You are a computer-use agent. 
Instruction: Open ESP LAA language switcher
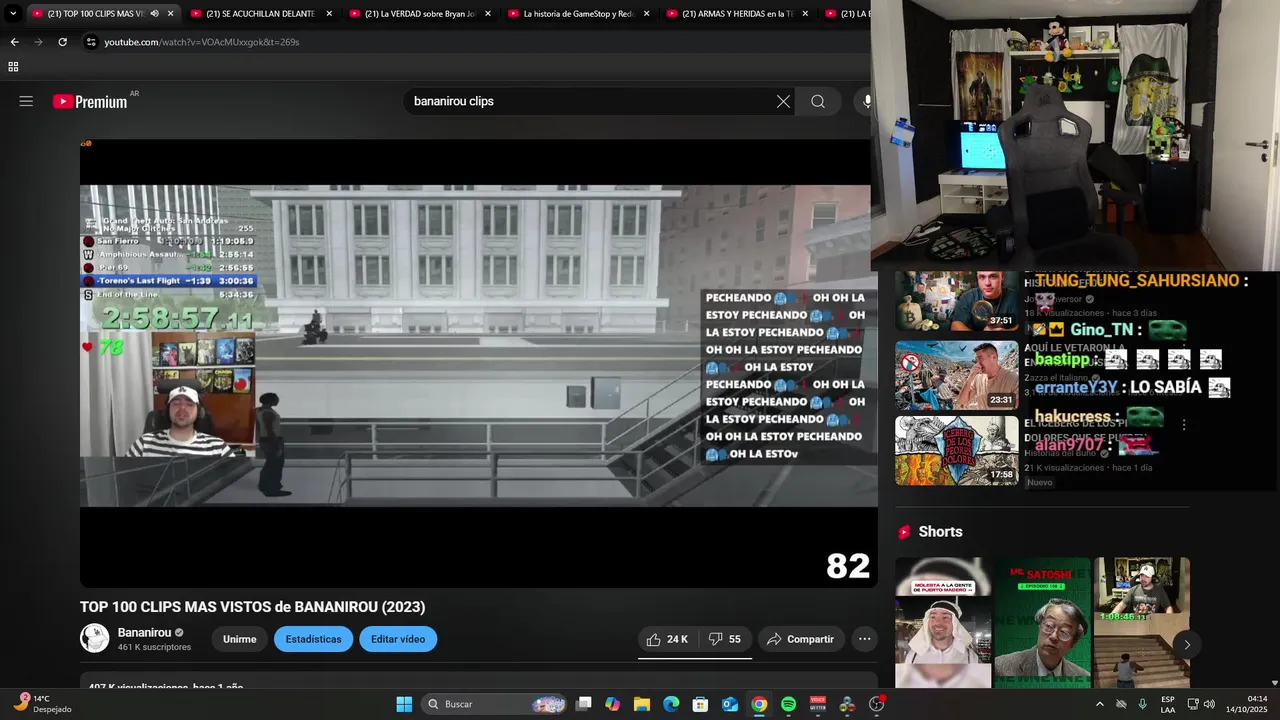[1168, 704]
